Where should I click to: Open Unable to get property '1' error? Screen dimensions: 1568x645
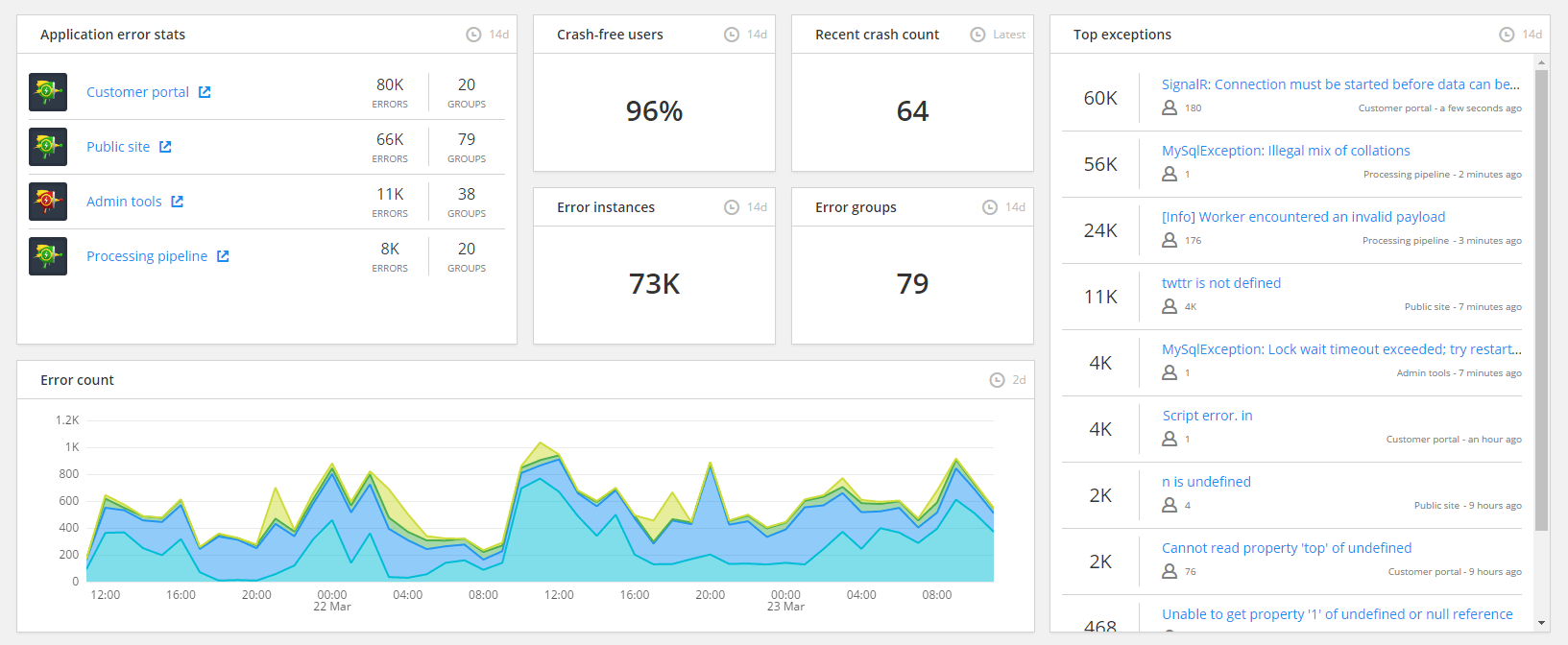click(x=1337, y=614)
